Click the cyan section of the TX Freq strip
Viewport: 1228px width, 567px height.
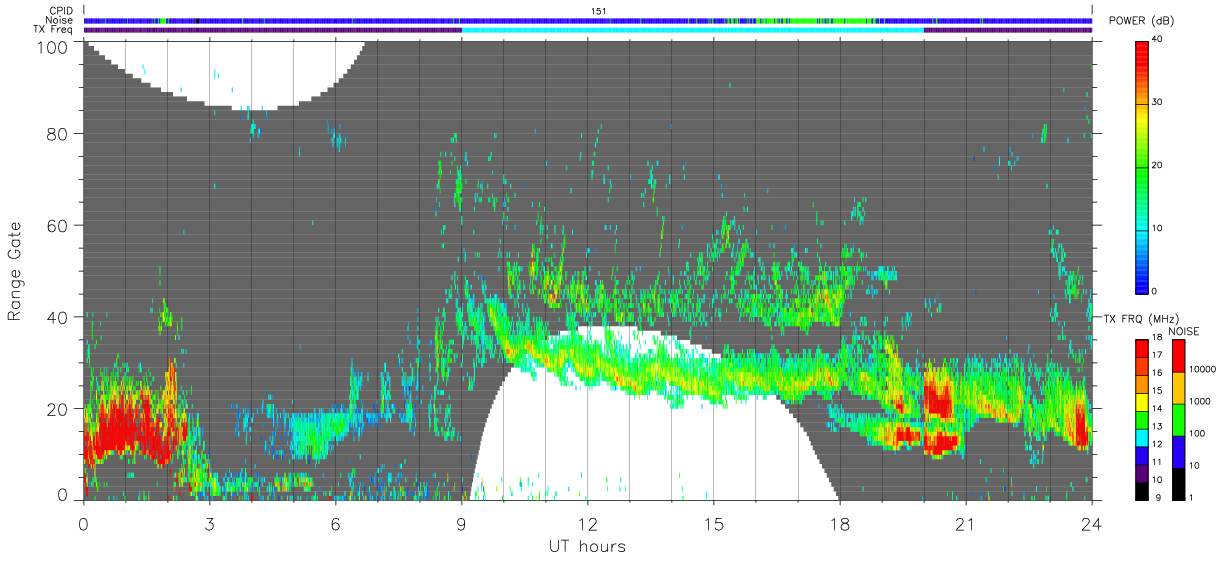point(693,30)
